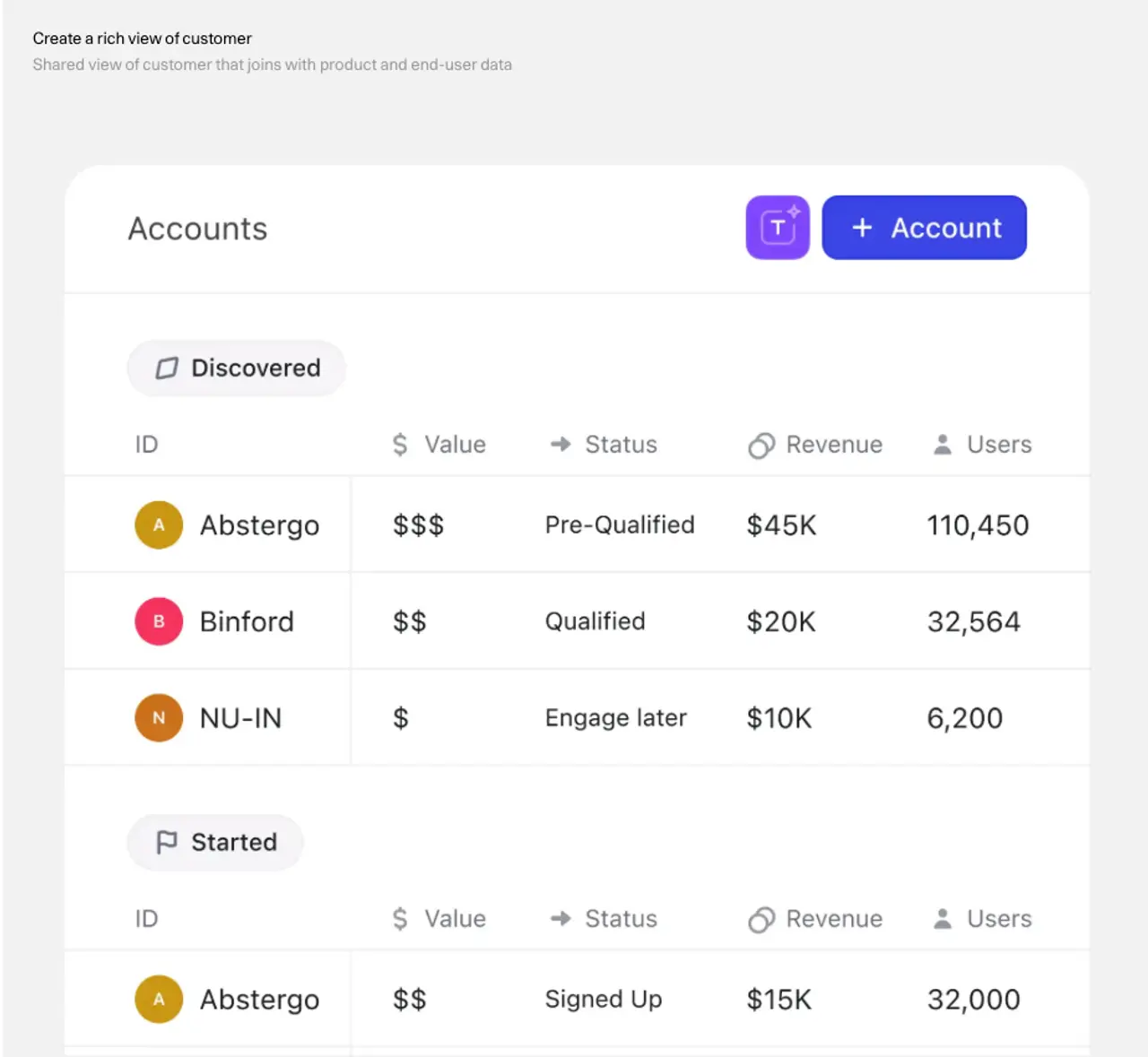Viewport: 1148px width, 1057px height.
Task: Click the ID column header in the Discovered table
Action: pos(147,445)
